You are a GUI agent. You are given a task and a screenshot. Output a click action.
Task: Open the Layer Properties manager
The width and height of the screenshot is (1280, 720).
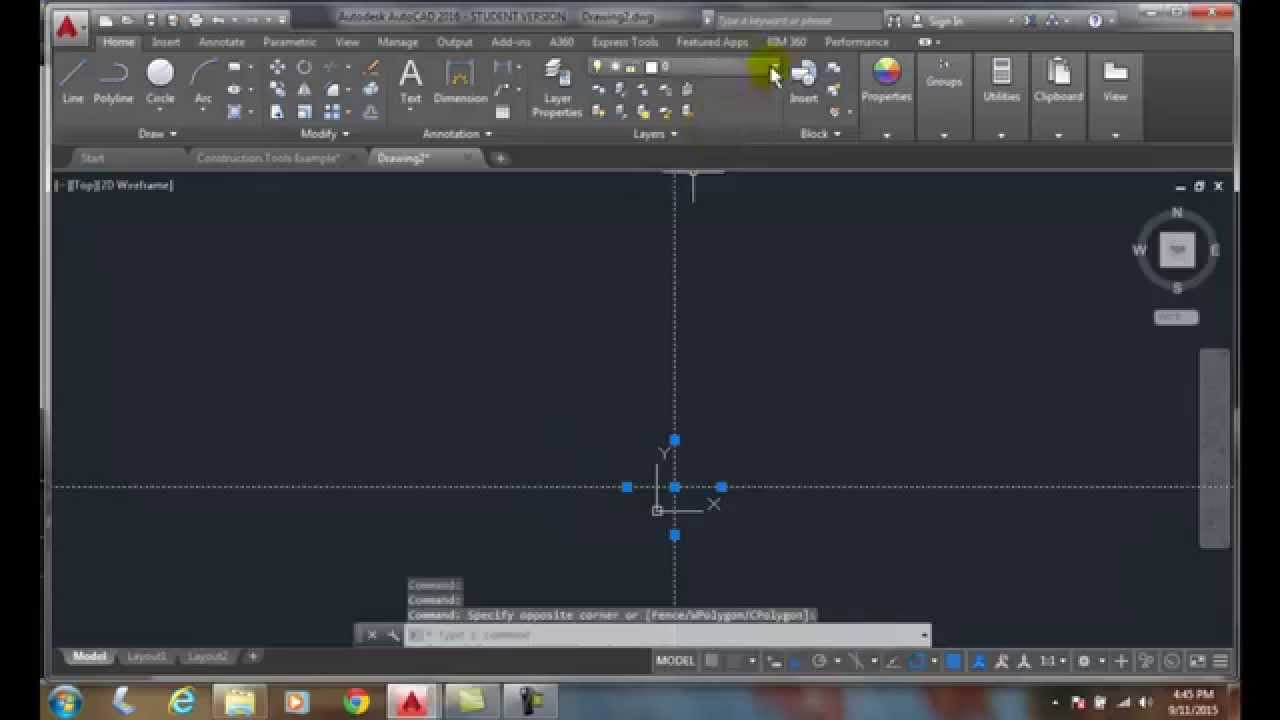point(557,86)
